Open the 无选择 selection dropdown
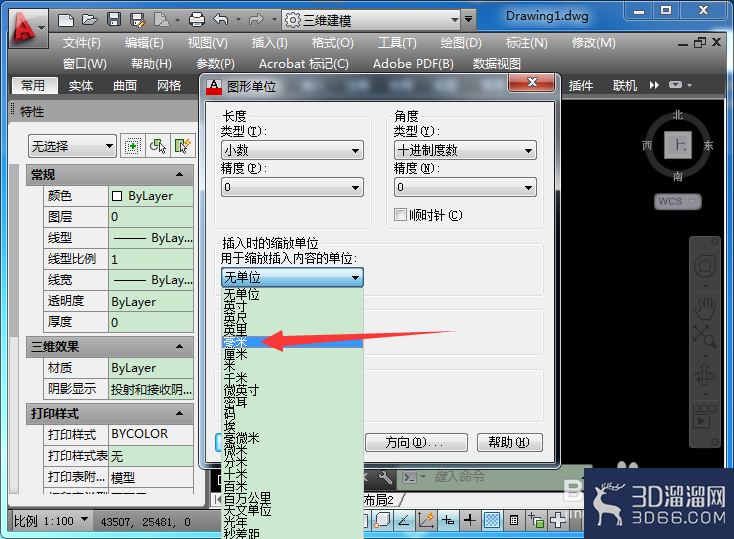Viewport: 734px width, 539px height. 72,147
